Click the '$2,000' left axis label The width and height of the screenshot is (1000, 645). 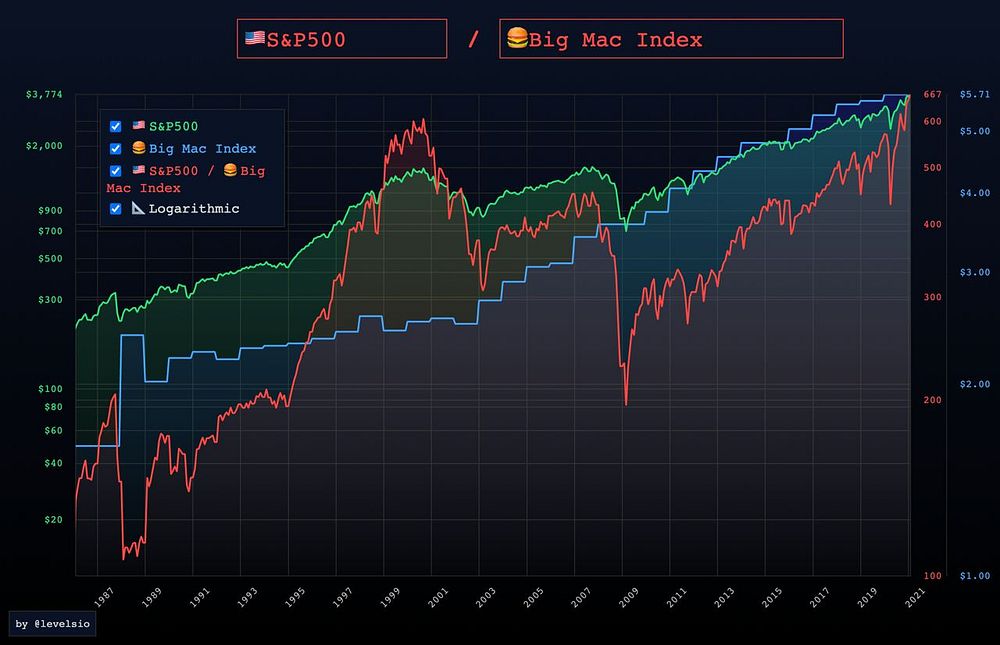44,146
